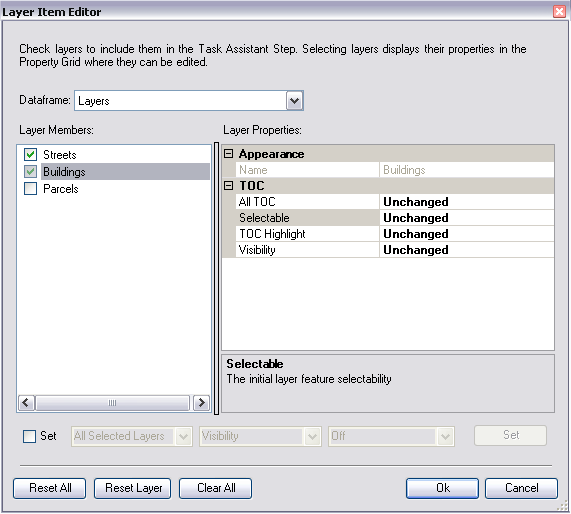Close the Layer Item Editor window
Screen dimensions: 571x514
(x=559, y=11)
